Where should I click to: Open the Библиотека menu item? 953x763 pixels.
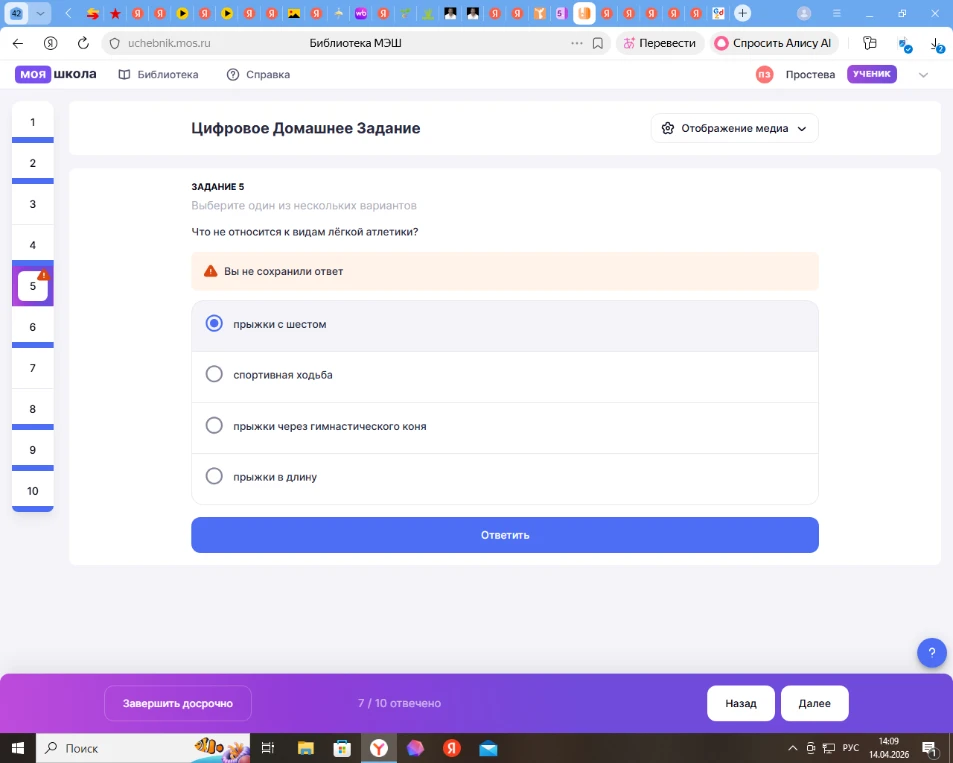159,74
